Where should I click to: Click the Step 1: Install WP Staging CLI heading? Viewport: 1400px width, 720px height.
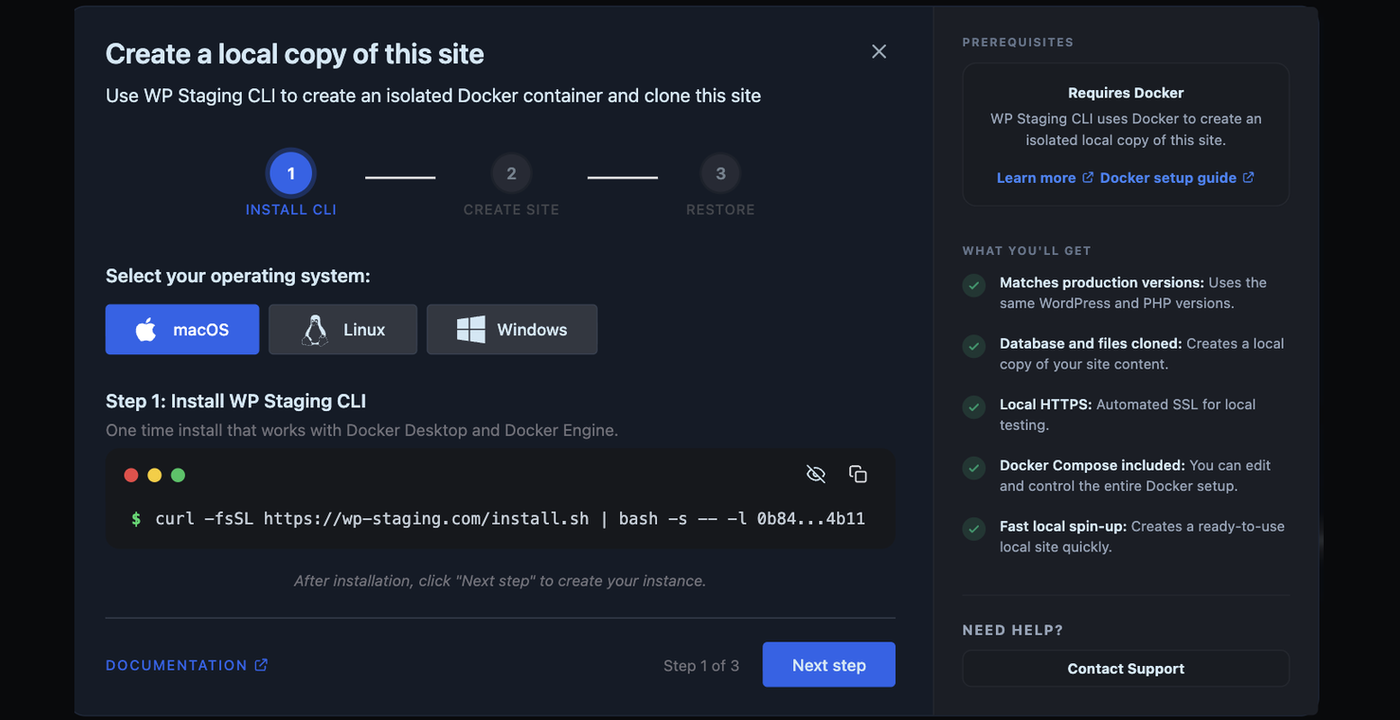[236, 401]
